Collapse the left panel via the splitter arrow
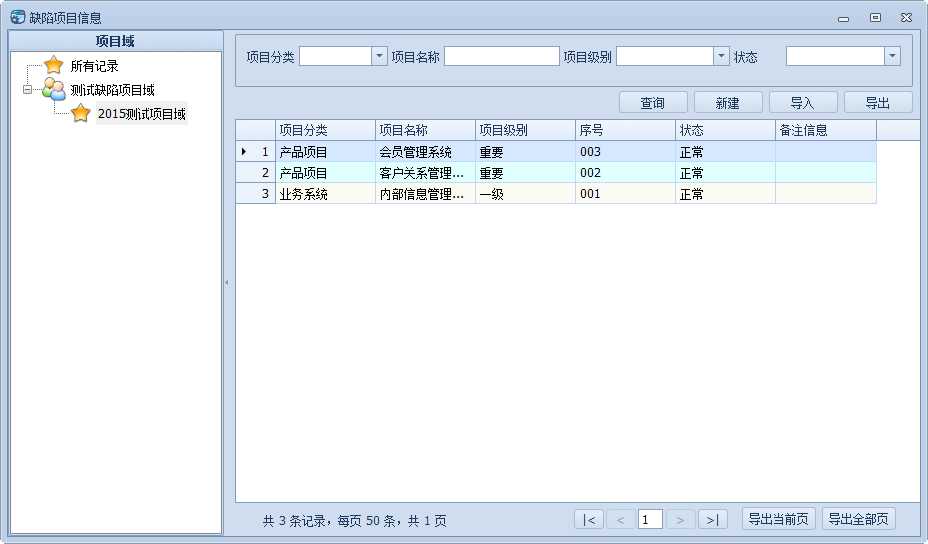The height and width of the screenshot is (544, 928). click(x=227, y=282)
